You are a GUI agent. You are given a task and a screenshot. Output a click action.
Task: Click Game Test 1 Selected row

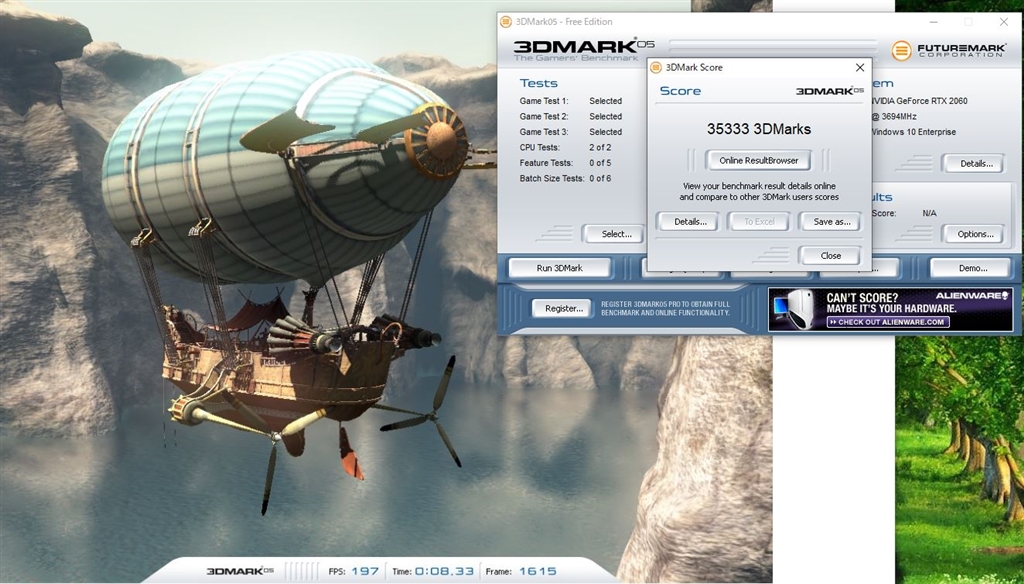tap(571, 101)
